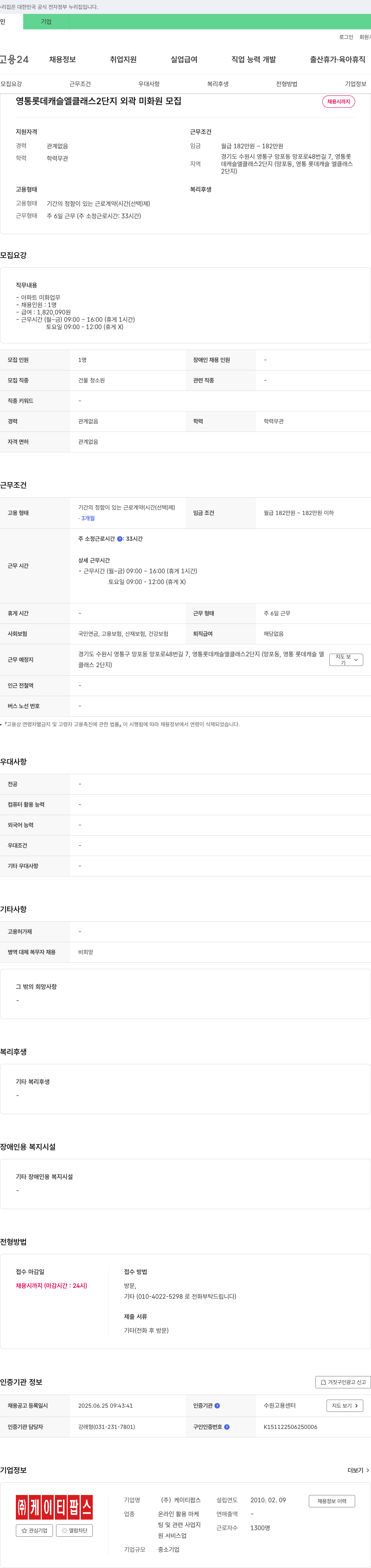Click 해당없음 in 퇴직급여 row
The height and width of the screenshot is (1568, 371).
pyautogui.click(x=274, y=634)
